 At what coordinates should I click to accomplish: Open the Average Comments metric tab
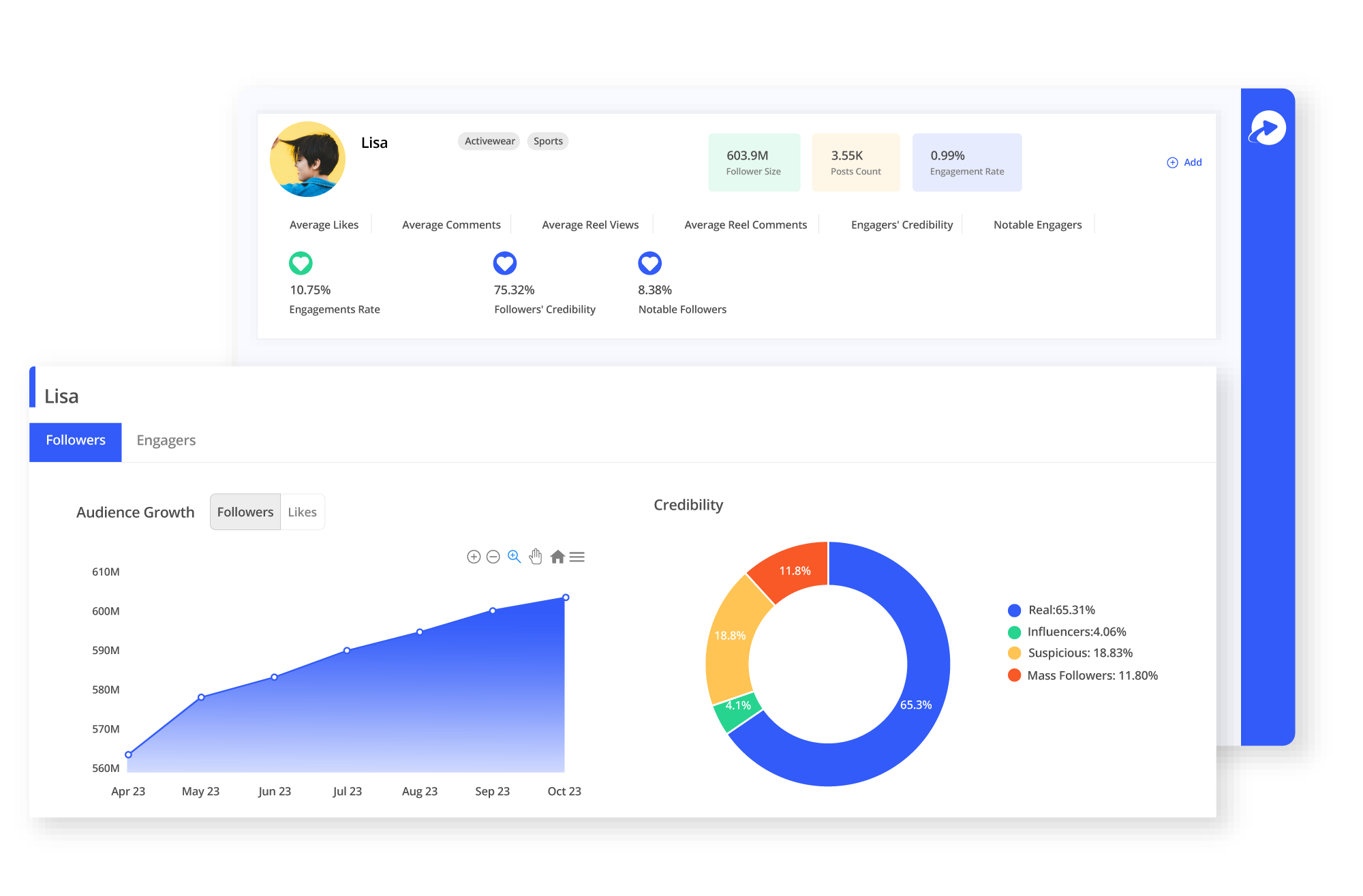coord(451,225)
